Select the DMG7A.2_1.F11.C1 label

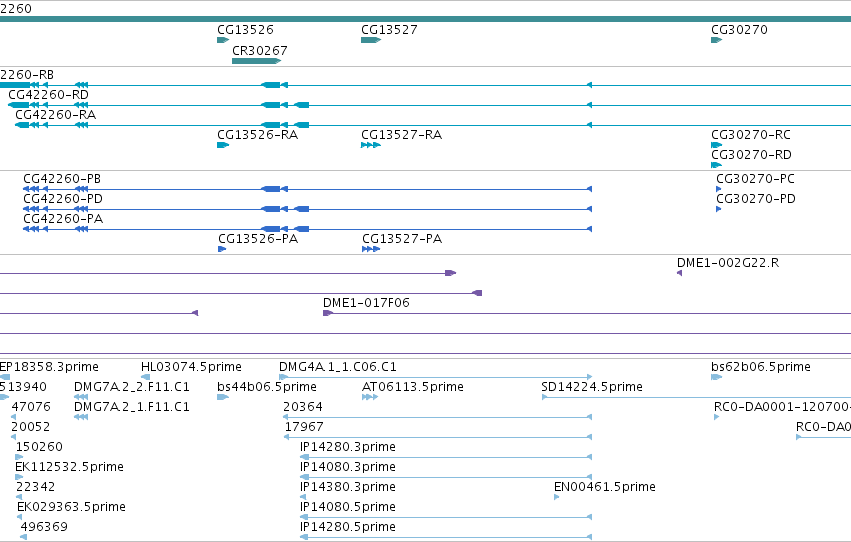(131, 407)
